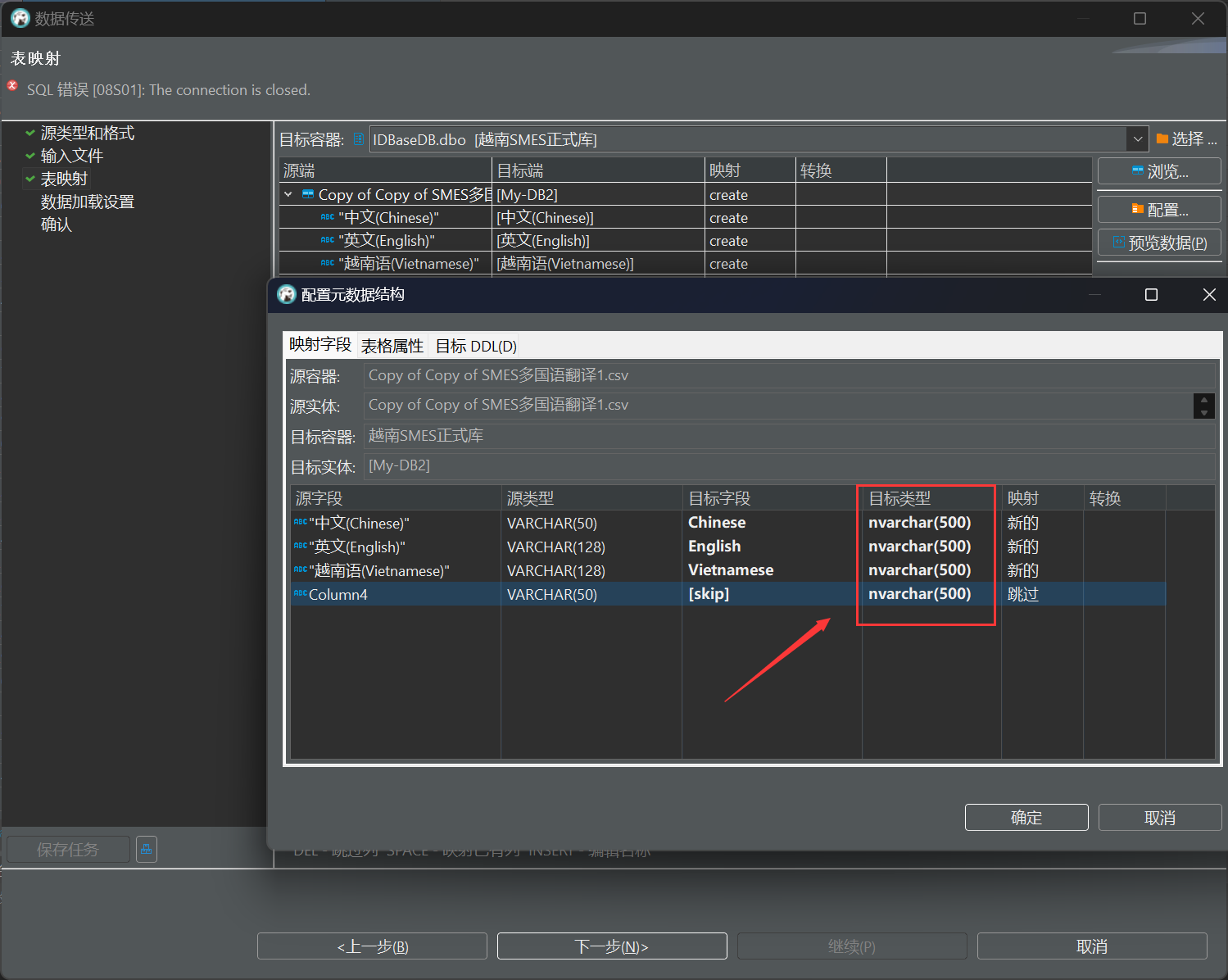Click the ABC icon of "中文(Chinese)" in mapping table
This screenshot has height=980, width=1228.
pos(327,217)
